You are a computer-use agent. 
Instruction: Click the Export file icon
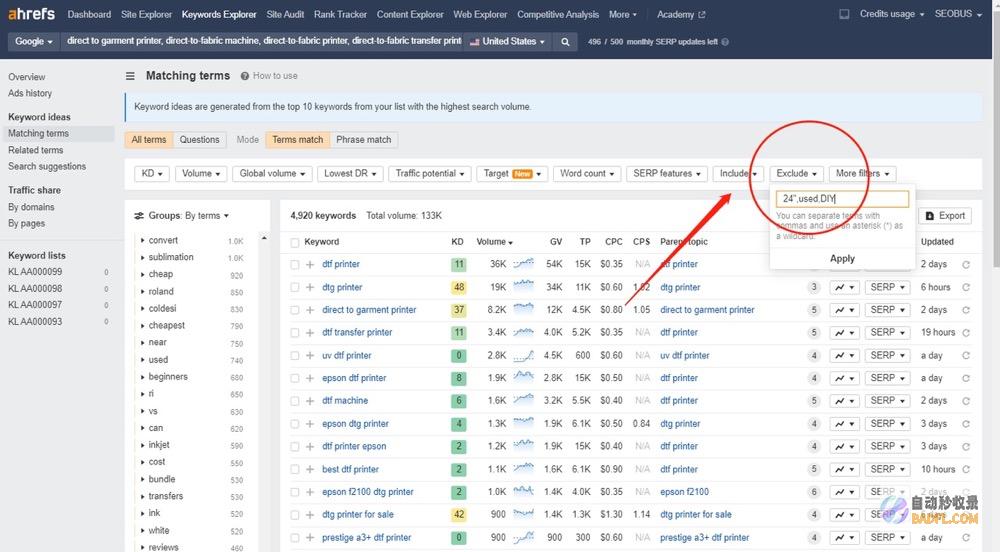929,216
